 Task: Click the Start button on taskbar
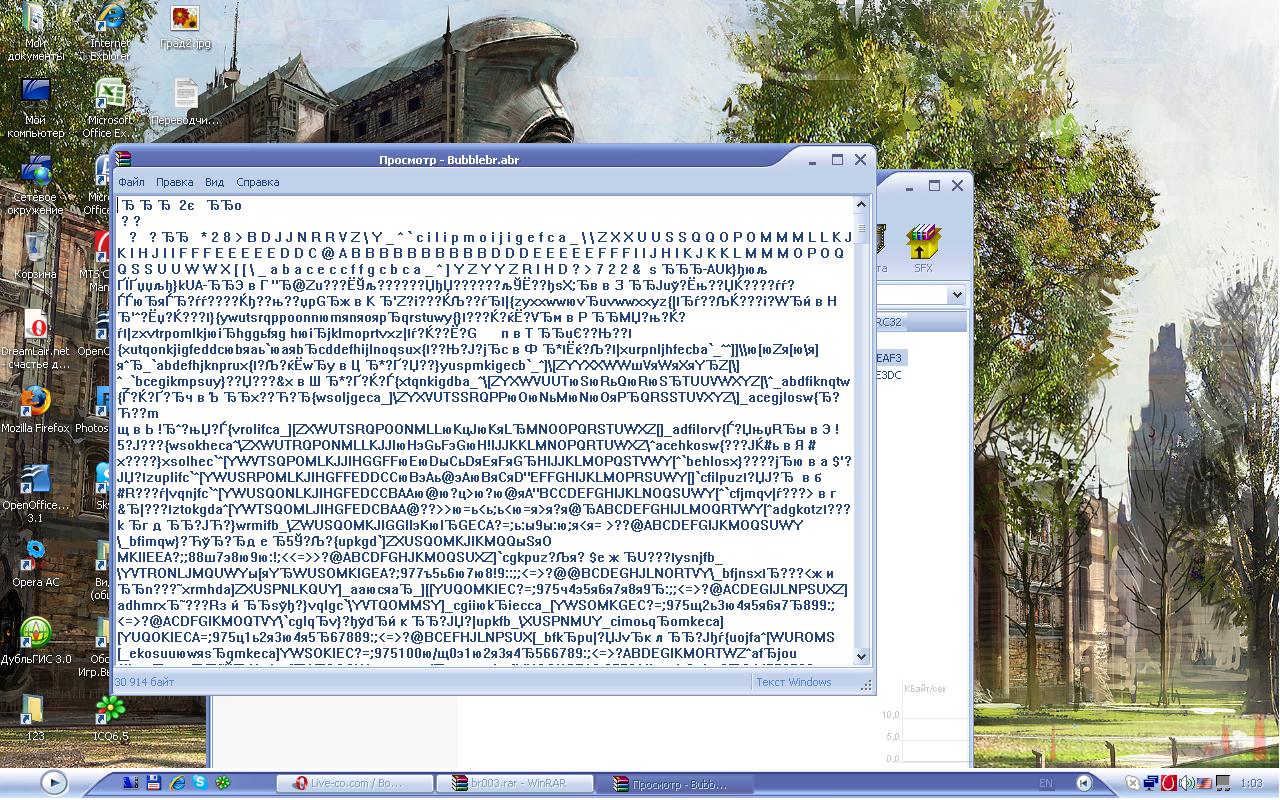[x=54, y=783]
